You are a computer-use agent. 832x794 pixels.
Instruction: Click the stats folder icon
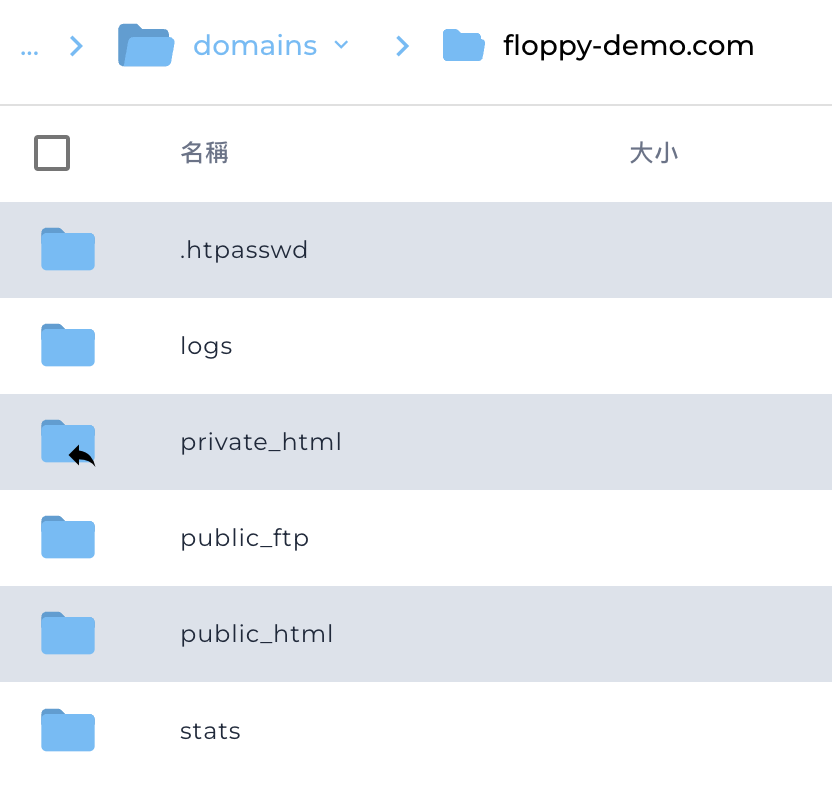click(x=68, y=730)
